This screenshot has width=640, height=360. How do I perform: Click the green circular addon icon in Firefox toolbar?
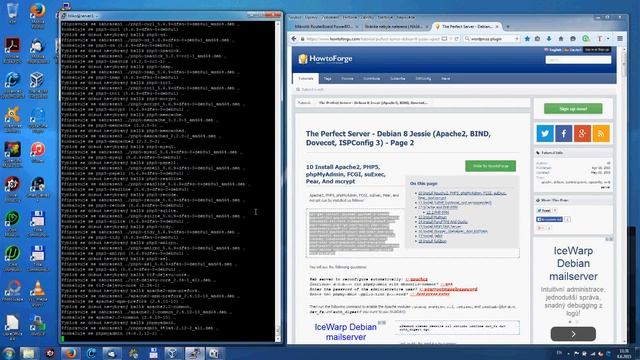[x=586, y=39]
